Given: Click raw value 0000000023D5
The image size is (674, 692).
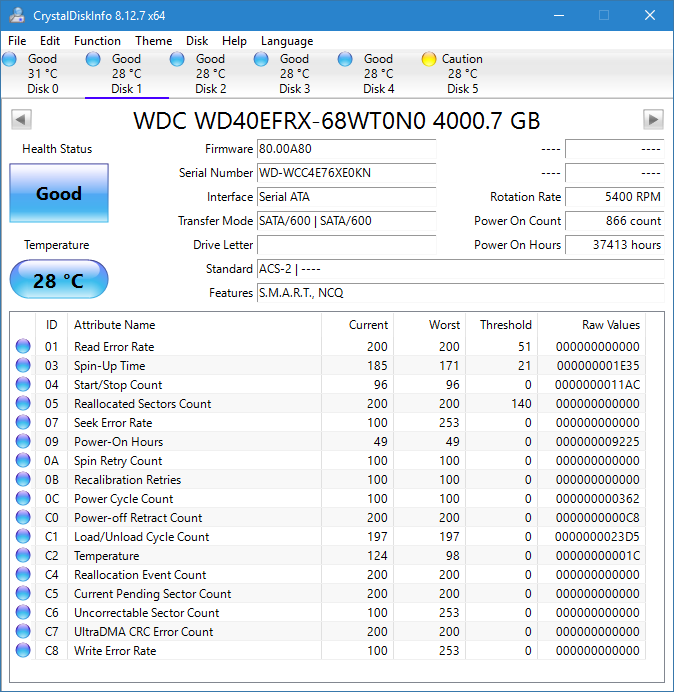Looking at the screenshot, I should click(x=598, y=536).
